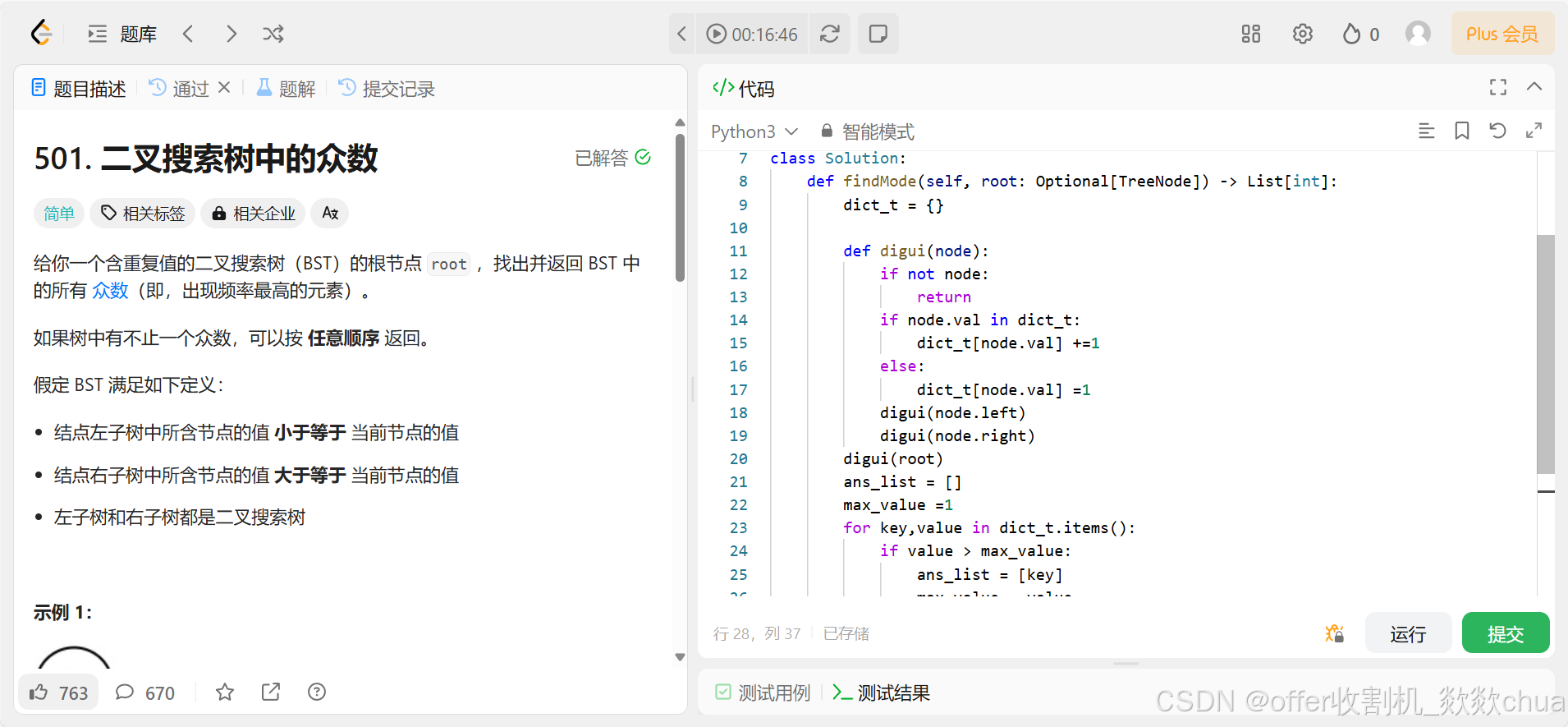Expand the 相关标签 tags

coord(143,214)
